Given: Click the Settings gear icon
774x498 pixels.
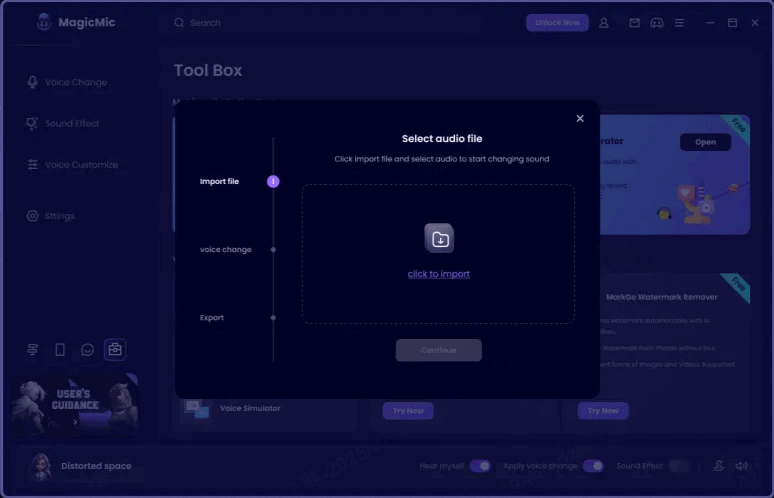Looking at the screenshot, I should (33, 216).
